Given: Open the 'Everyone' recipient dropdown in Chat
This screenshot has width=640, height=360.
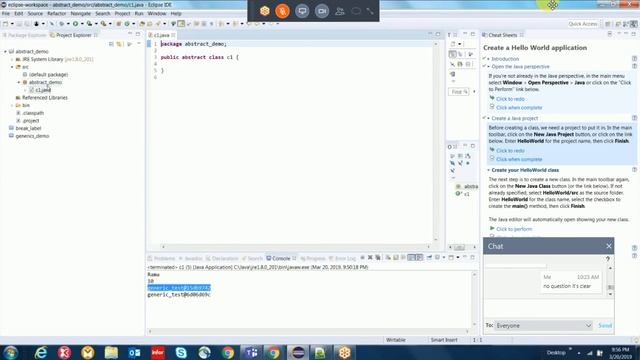Looking at the screenshot, I should (543, 325).
